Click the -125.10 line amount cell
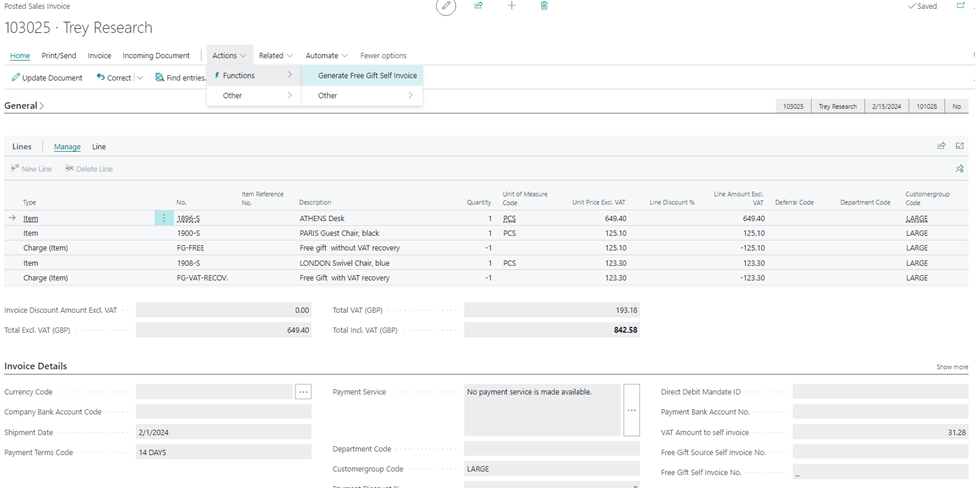The height and width of the screenshot is (488, 975). pos(752,248)
